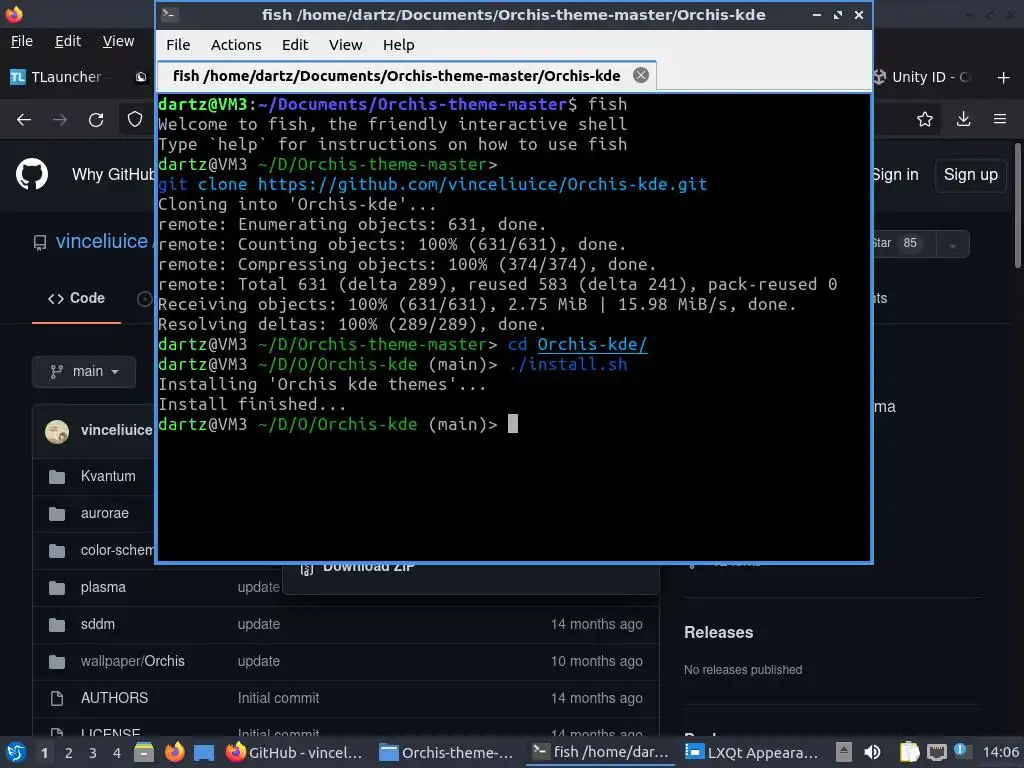Click the vinceliuice avatar in commit row
This screenshot has width=1024, height=768.
(x=57, y=431)
